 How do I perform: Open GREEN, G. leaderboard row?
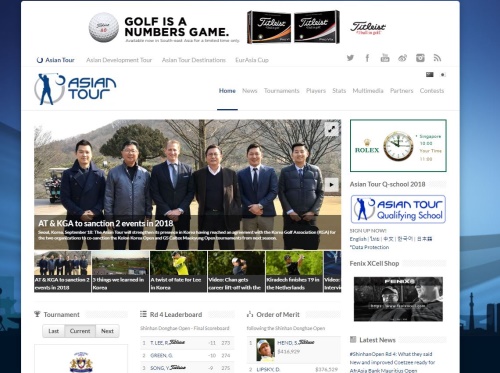(187, 356)
